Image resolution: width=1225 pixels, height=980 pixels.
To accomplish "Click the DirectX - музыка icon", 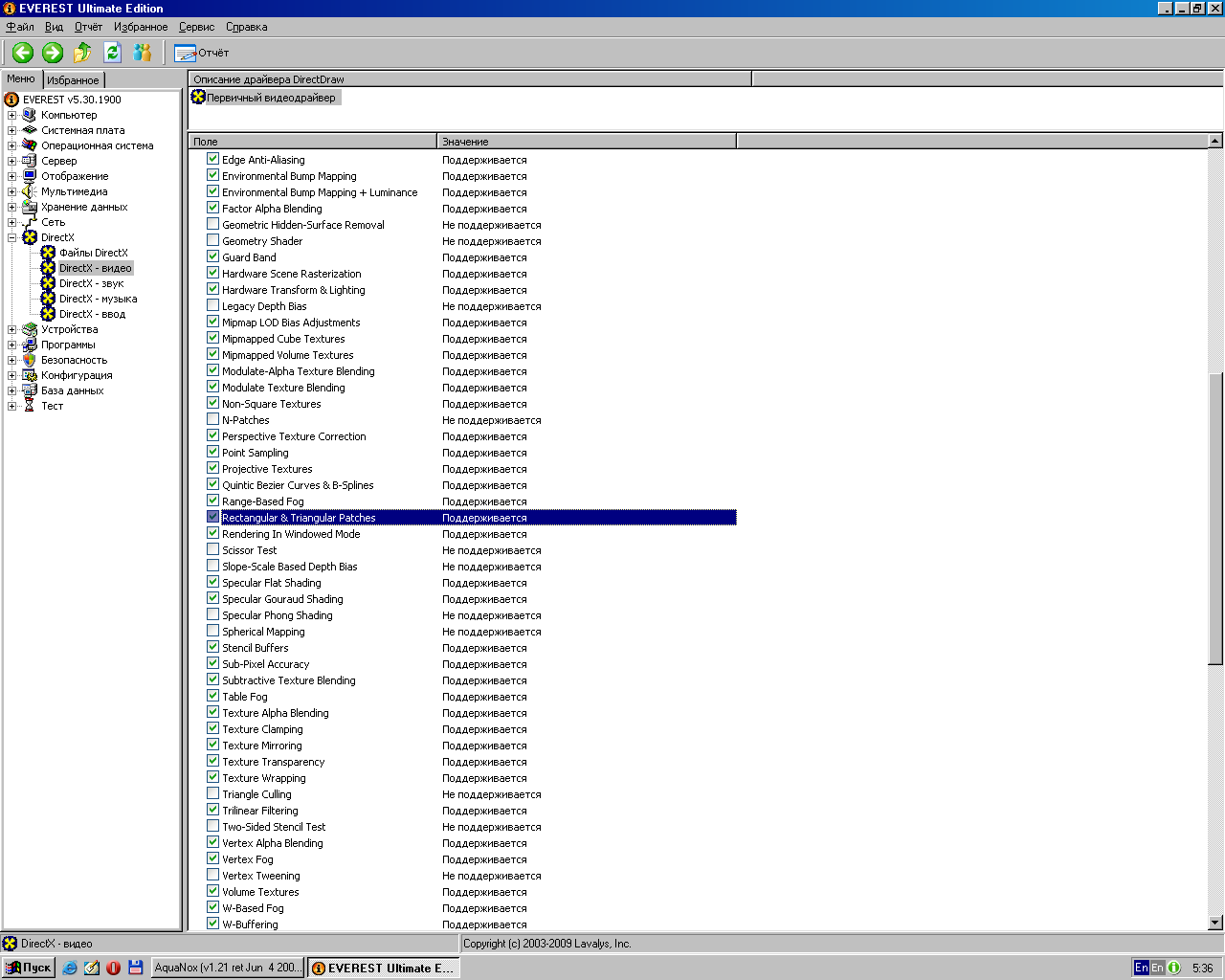I will [x=48, y=299].
